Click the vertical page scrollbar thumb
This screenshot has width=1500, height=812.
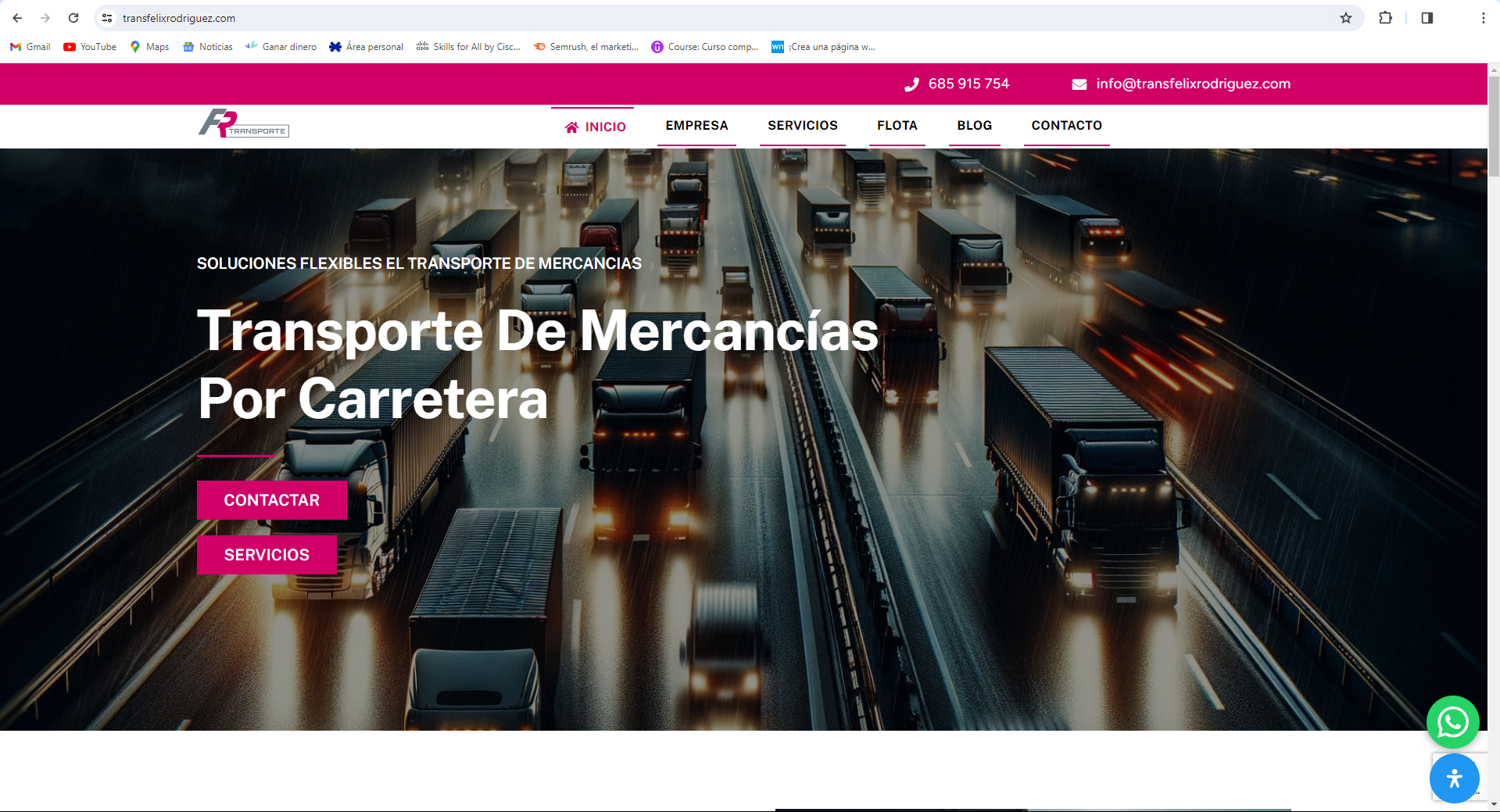point(1494,125)
